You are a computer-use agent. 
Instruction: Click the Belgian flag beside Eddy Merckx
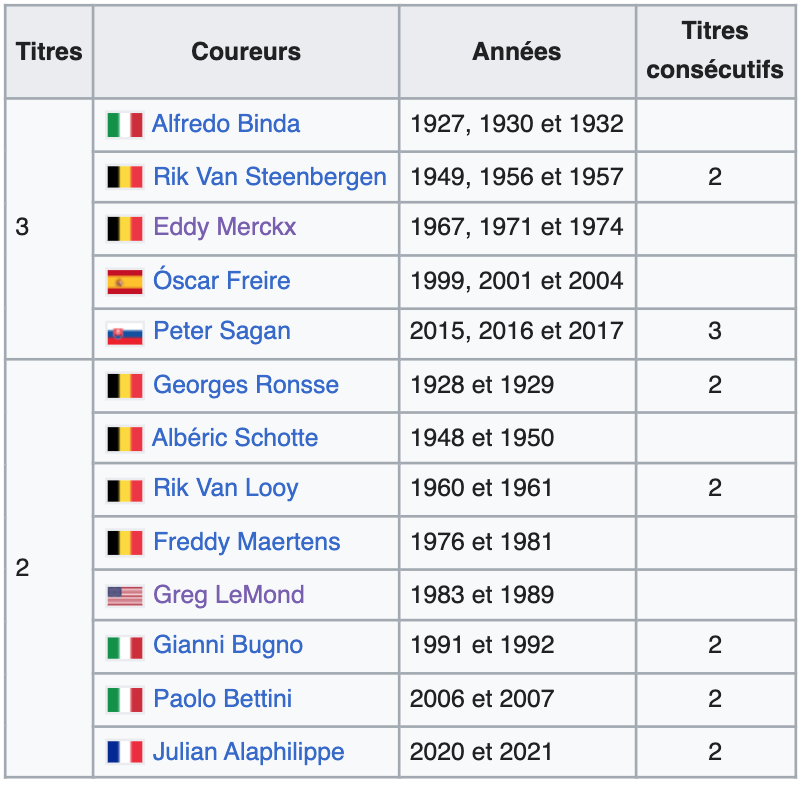click(x=125, y=229)
